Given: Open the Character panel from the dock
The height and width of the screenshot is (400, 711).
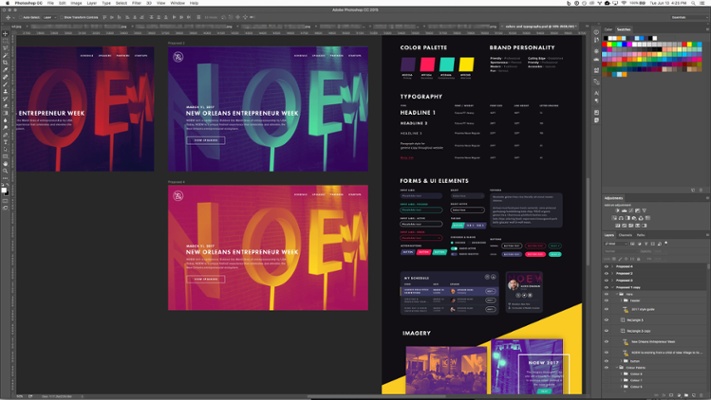Looking at the screenshot, I should pos(596,93).
